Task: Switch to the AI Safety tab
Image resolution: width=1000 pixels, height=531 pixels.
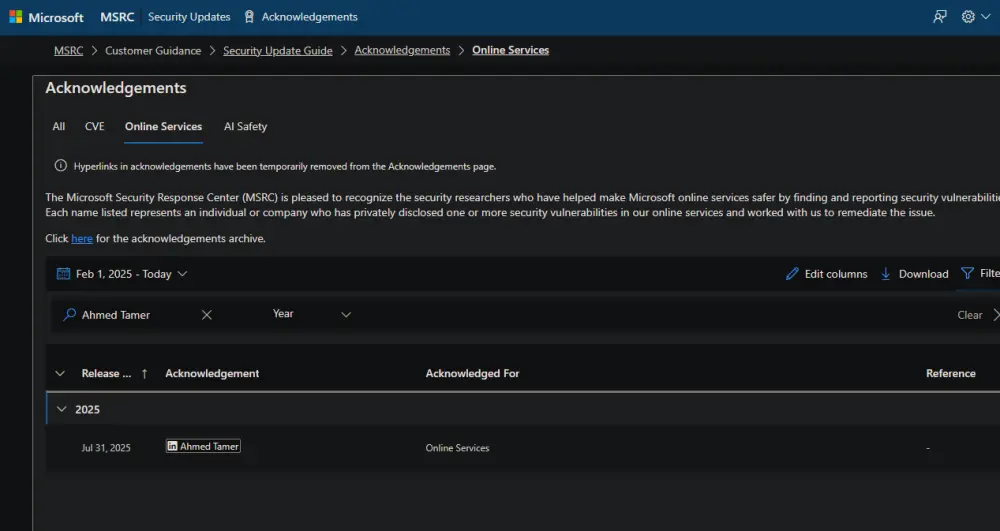Action: (246, 126)
